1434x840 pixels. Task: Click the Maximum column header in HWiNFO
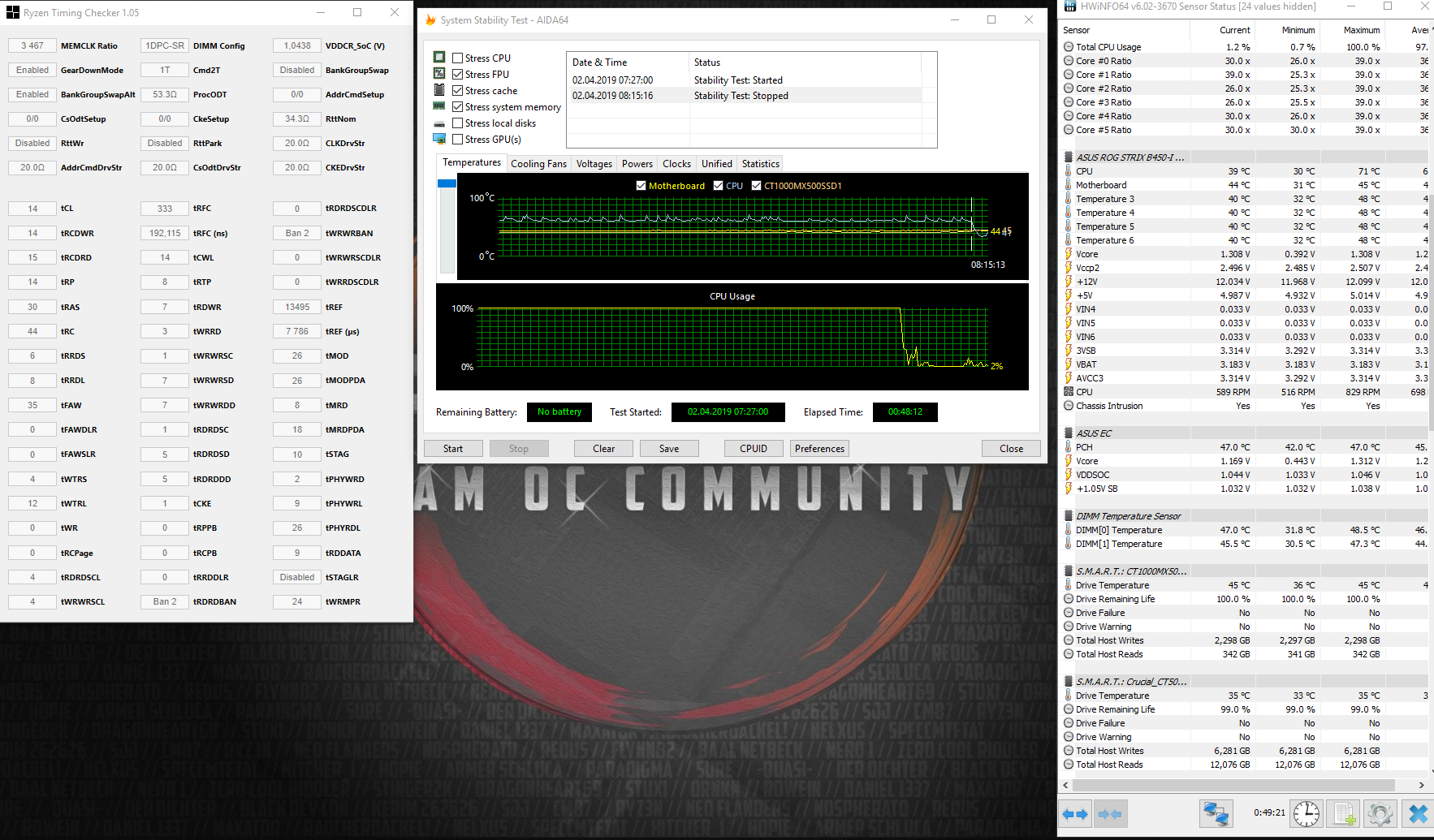click(x=1352, y=30)
